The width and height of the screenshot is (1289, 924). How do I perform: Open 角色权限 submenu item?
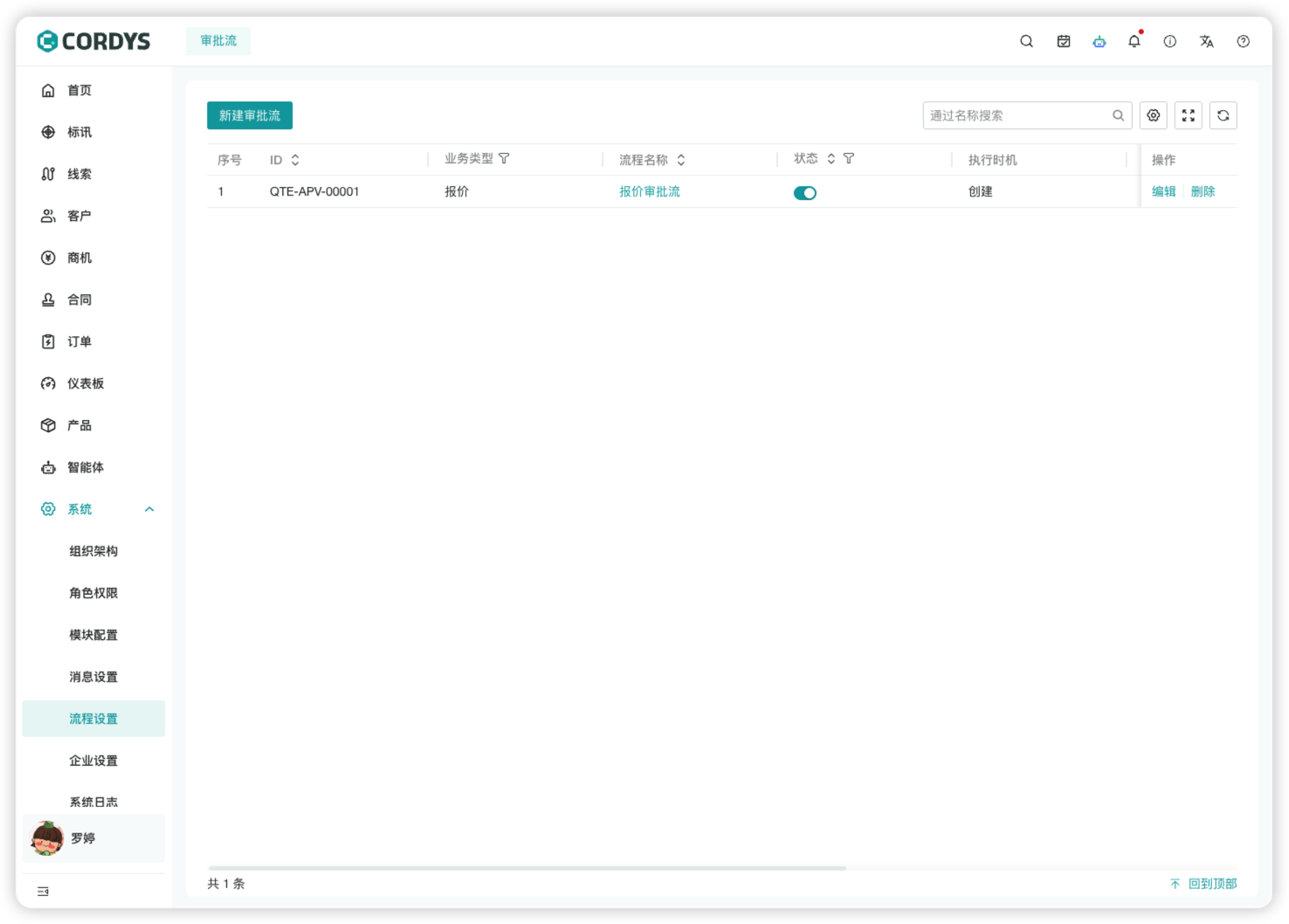[x=93, y=593]
